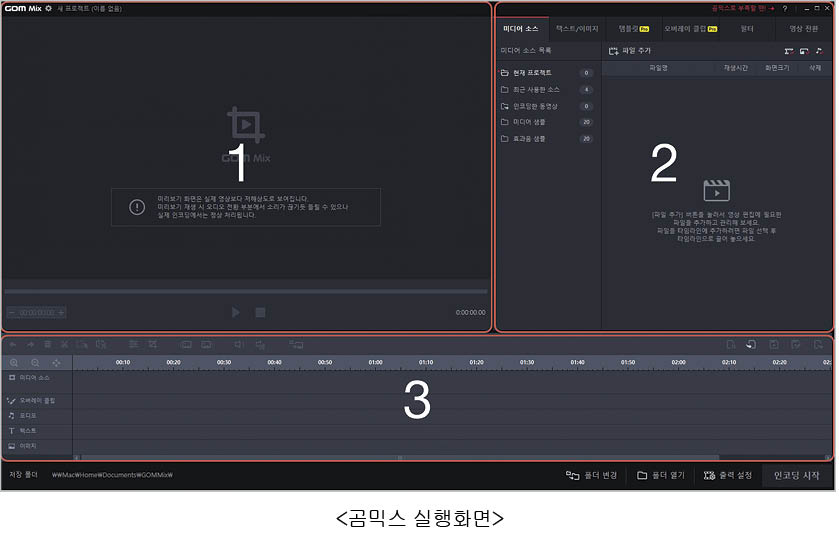
Task: Open GOM Mix settings gear in title bar
Action: coord(49,9)
